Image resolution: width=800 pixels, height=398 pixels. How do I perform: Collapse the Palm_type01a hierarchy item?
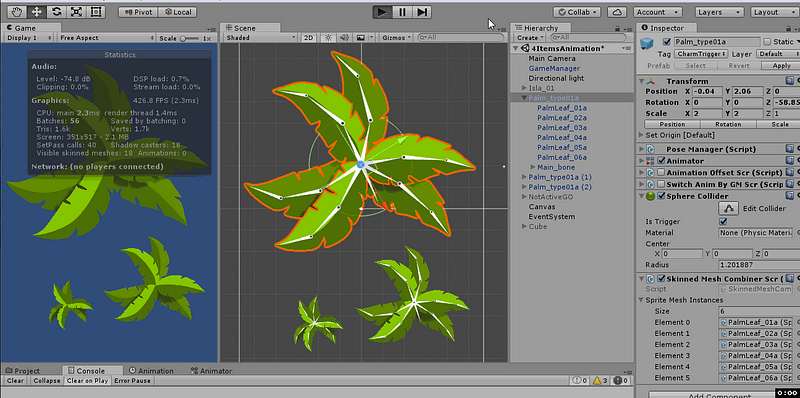coord(524,98)
